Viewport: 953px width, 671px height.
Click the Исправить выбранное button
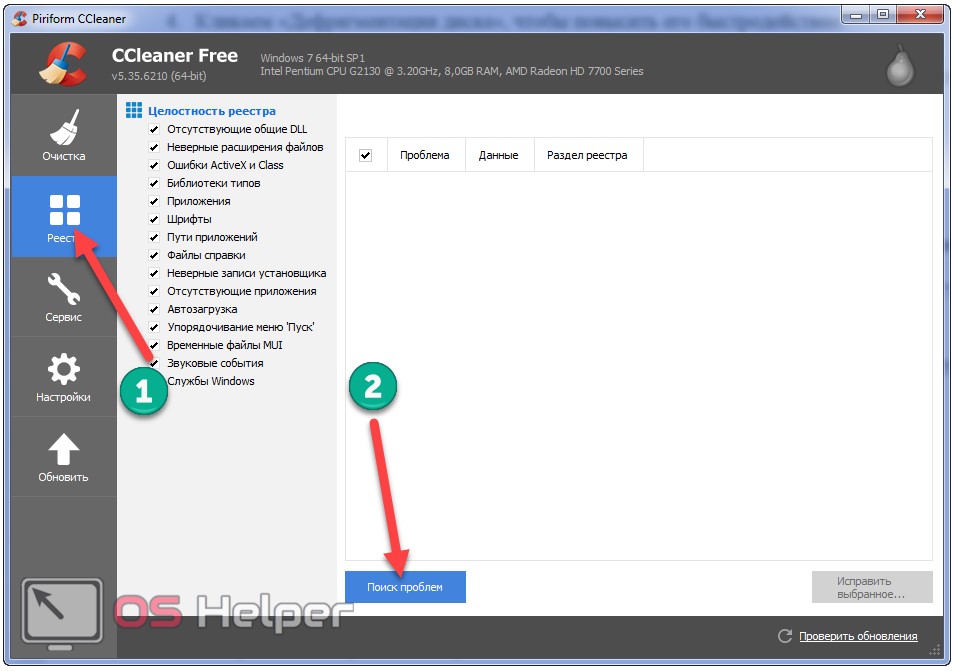(872, 587)
